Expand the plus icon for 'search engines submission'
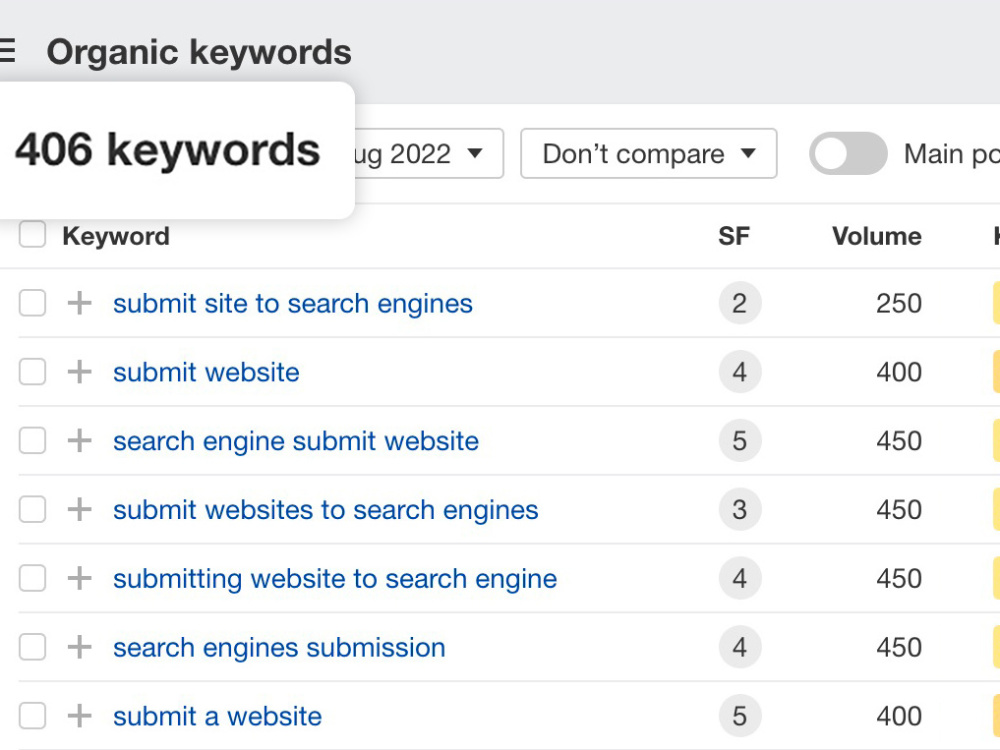Screen dimensions: 1000x750 pos(80,647)
